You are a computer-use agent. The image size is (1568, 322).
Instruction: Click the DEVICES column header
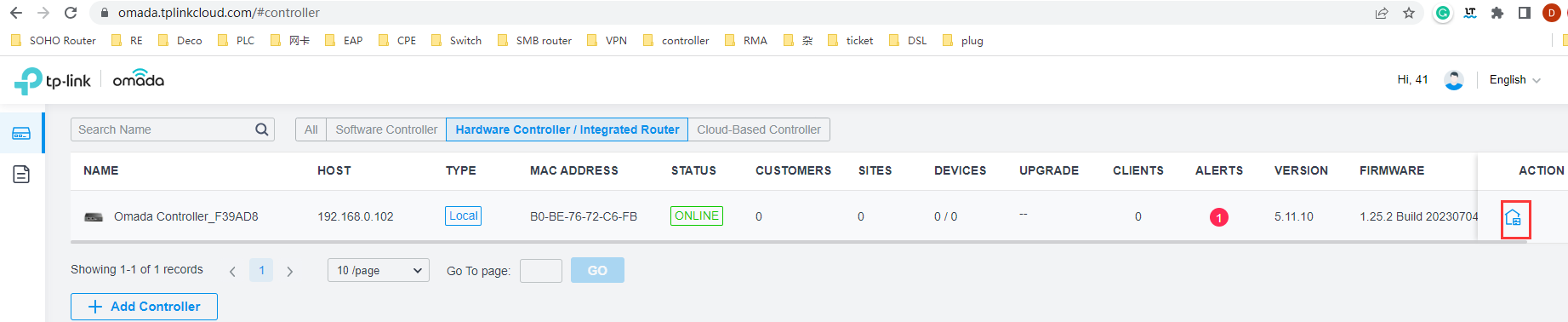[x=961, y=170]
